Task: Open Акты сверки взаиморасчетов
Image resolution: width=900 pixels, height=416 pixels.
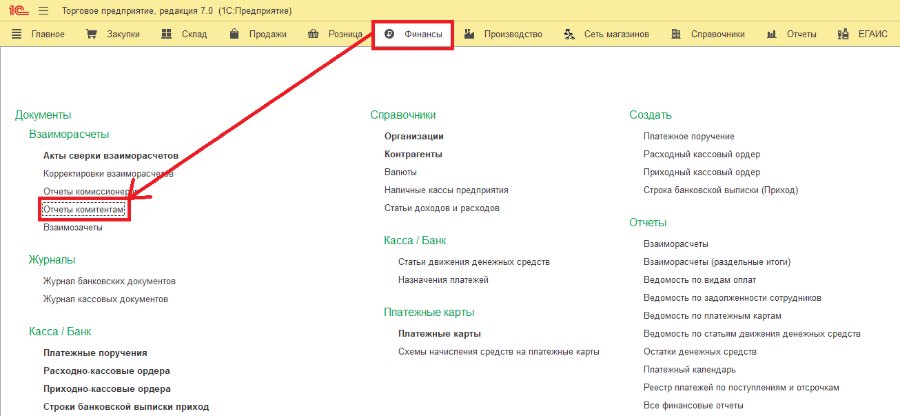Action: pos(111,155)
